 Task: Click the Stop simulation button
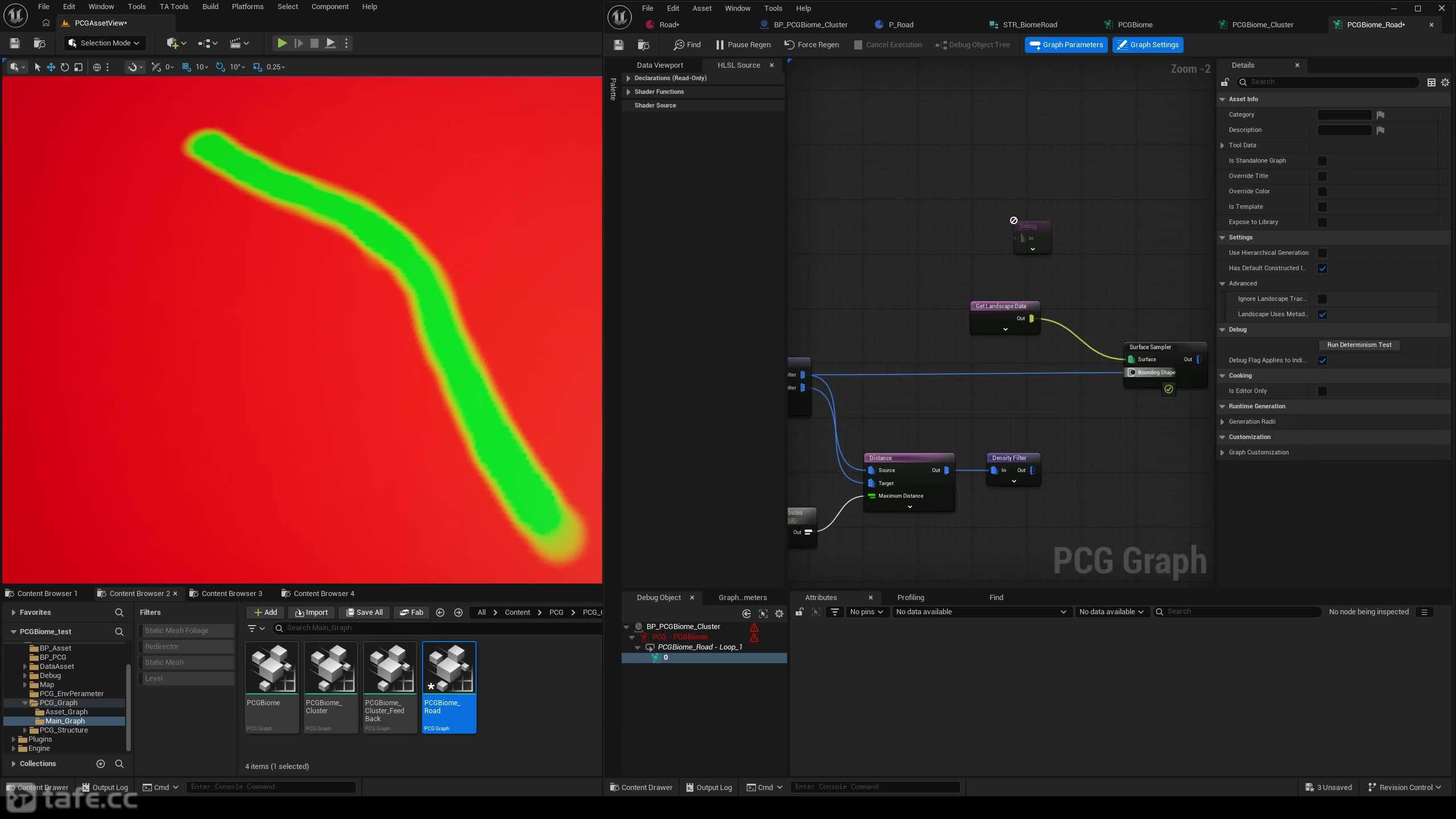(x=314, y=43)
